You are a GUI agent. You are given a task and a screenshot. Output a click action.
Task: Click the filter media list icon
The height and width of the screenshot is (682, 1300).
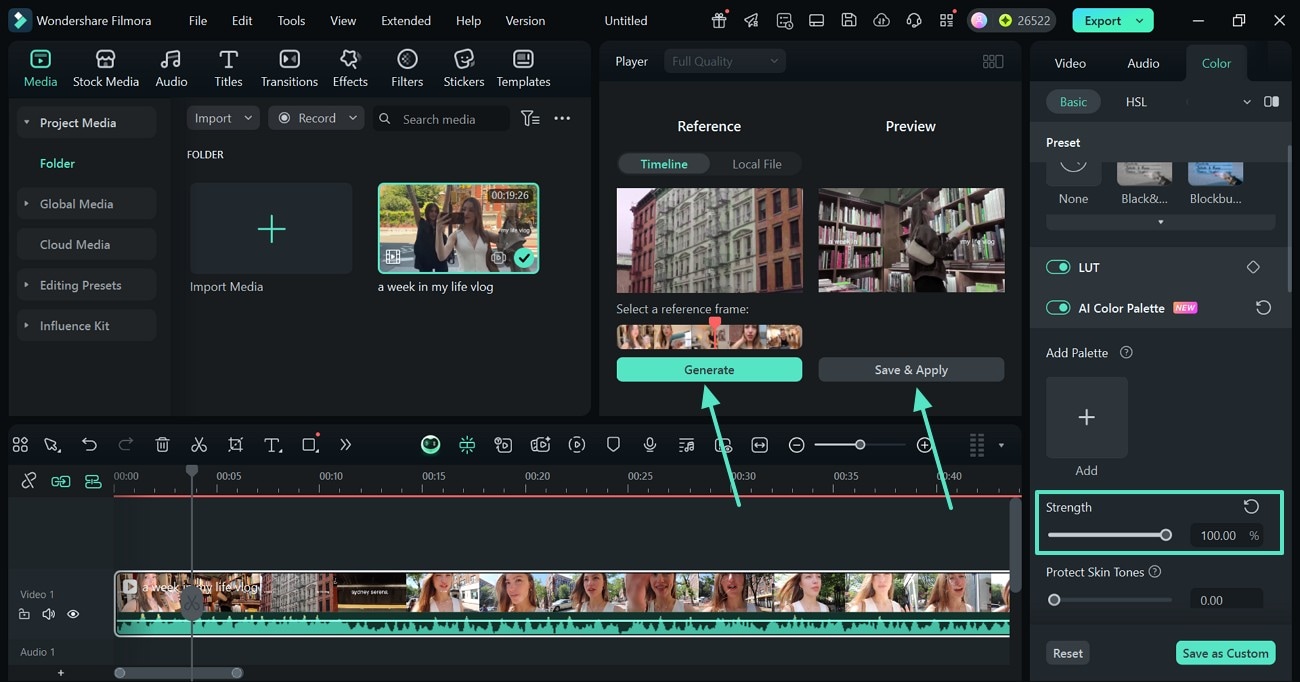530,118
